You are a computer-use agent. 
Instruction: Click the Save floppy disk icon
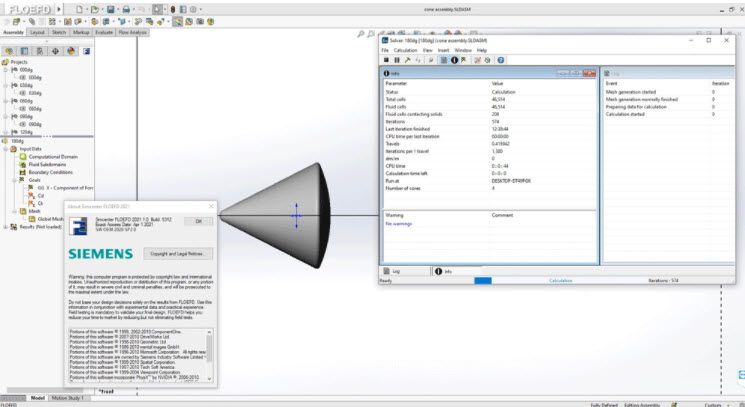click(x=110, y=9)
